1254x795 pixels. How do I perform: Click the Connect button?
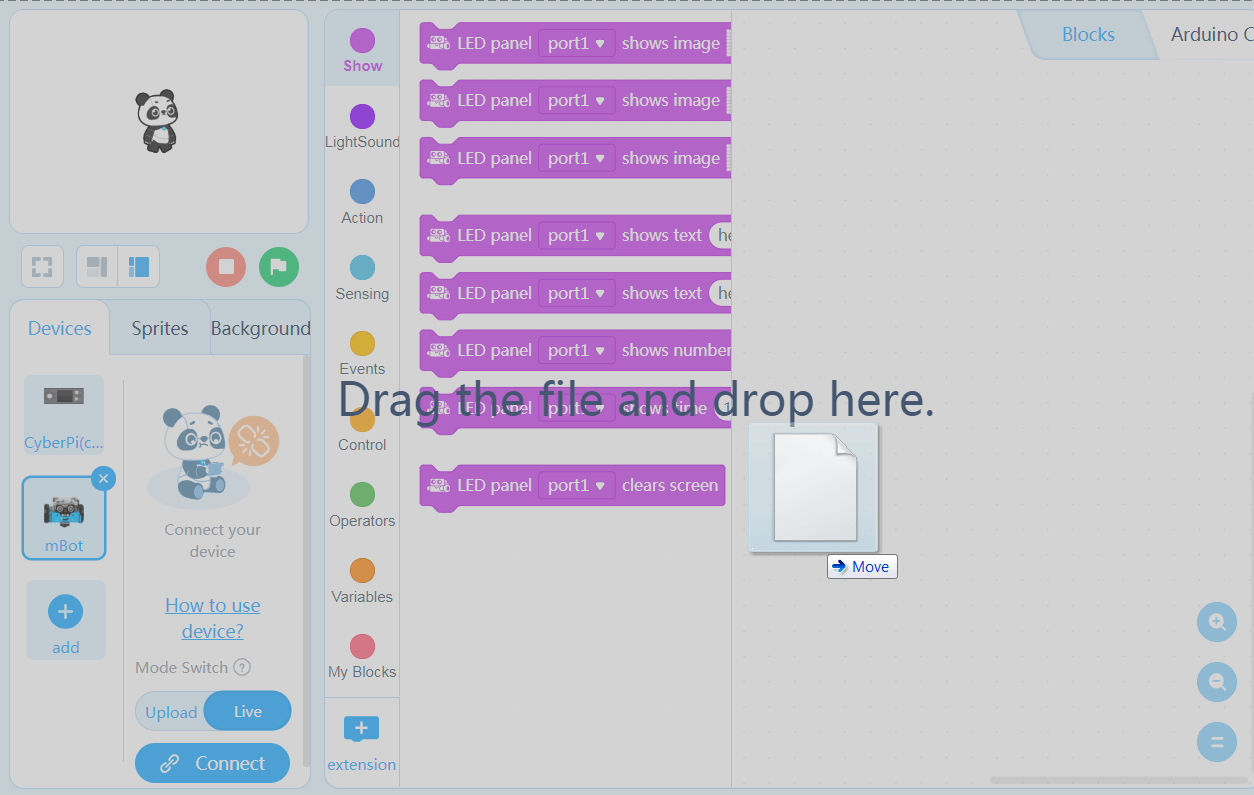point(212,762)
